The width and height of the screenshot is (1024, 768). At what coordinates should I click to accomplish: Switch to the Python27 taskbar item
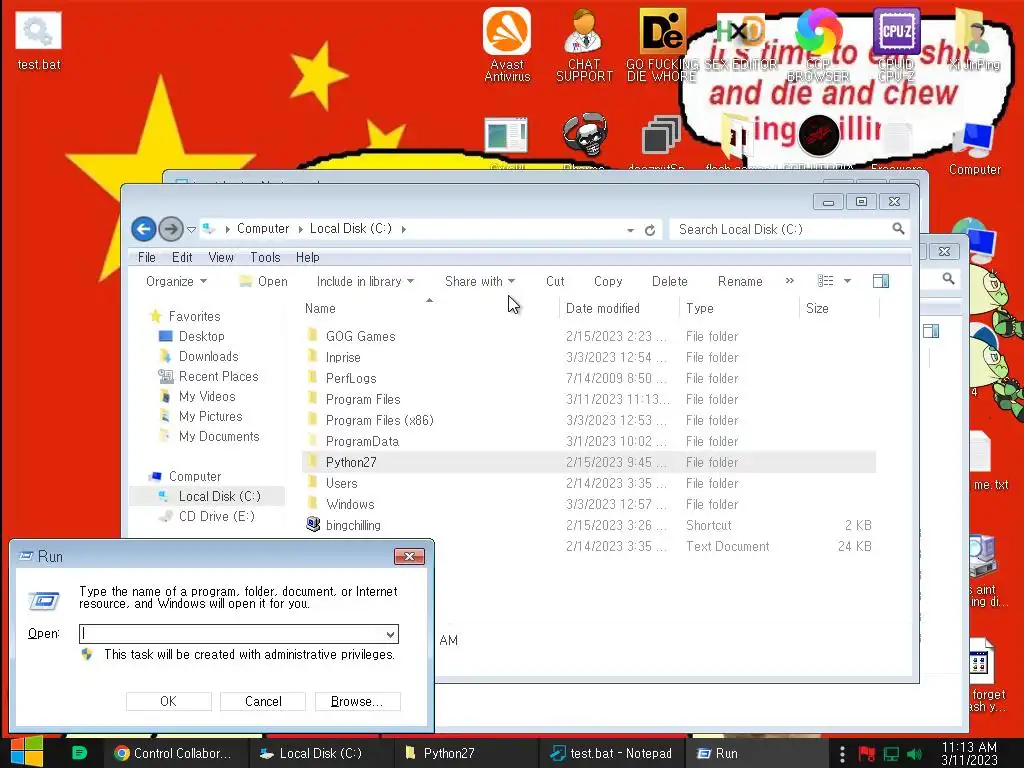click(x=466, y=753)
